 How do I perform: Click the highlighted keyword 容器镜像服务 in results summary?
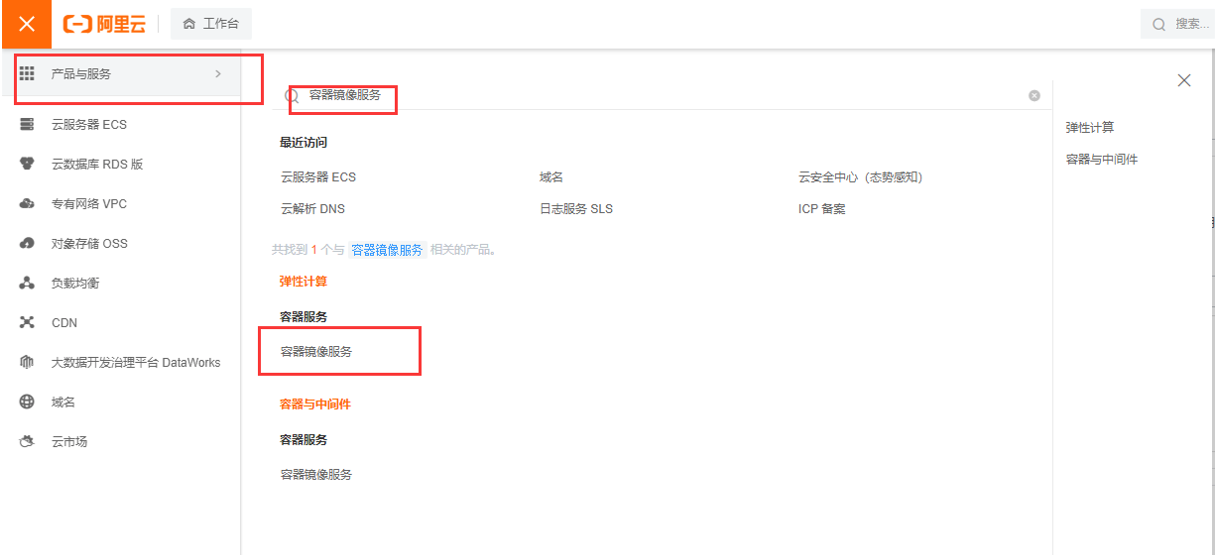tap(387, 250)
